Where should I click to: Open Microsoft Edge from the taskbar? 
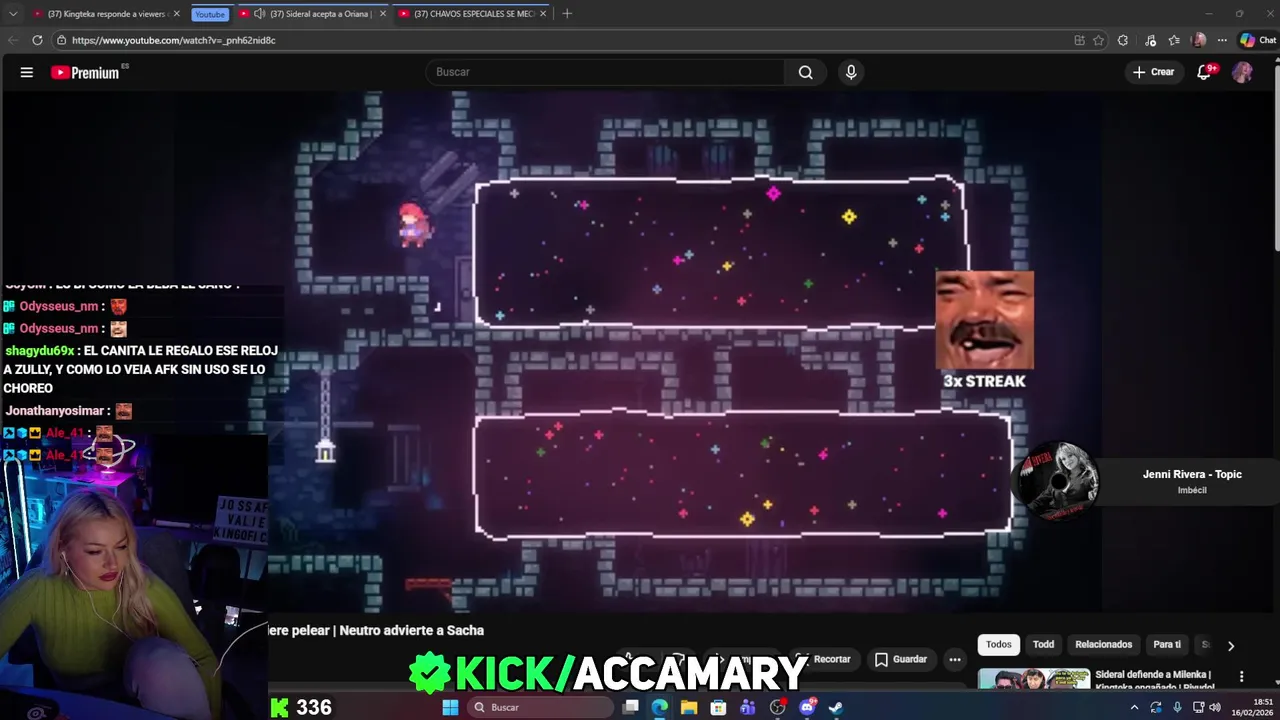(660, 707)
